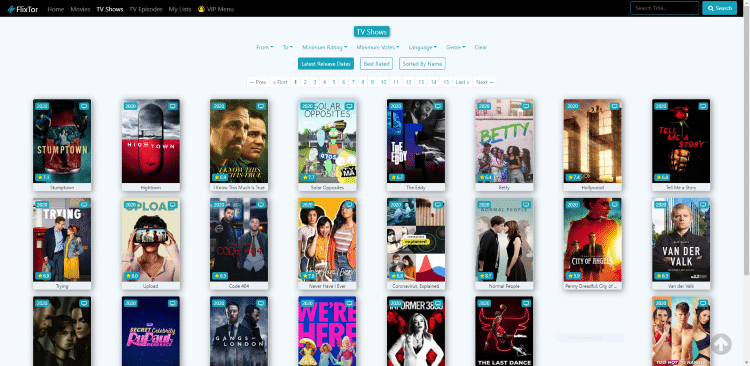The width and height of the screenshot is (750, 366).
Task: Click the scroll-to-top arrow icon
Action: point(721,344)
